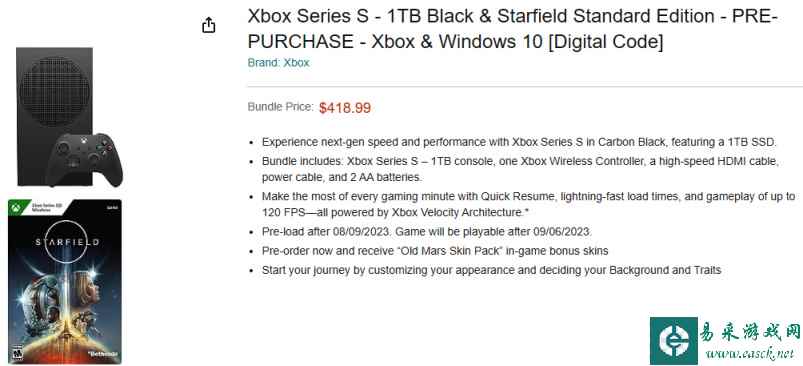Click the ESRB M rating icon
This screenshot has height=366, width=803.
[x=18, y=351]
